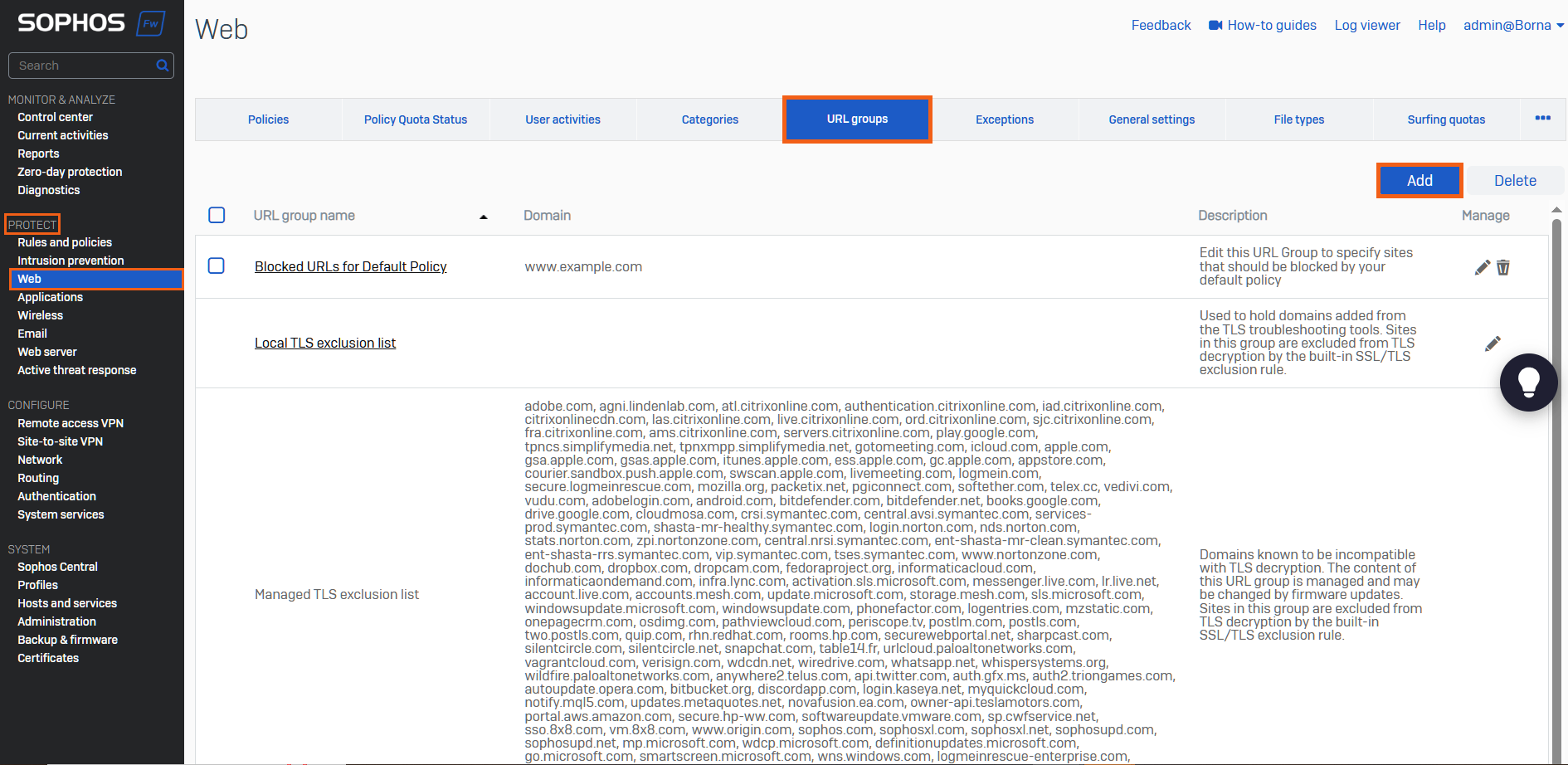Edit the Local TLS exclusion list with pencil

pyautogui.click(x=1493, y=344)
